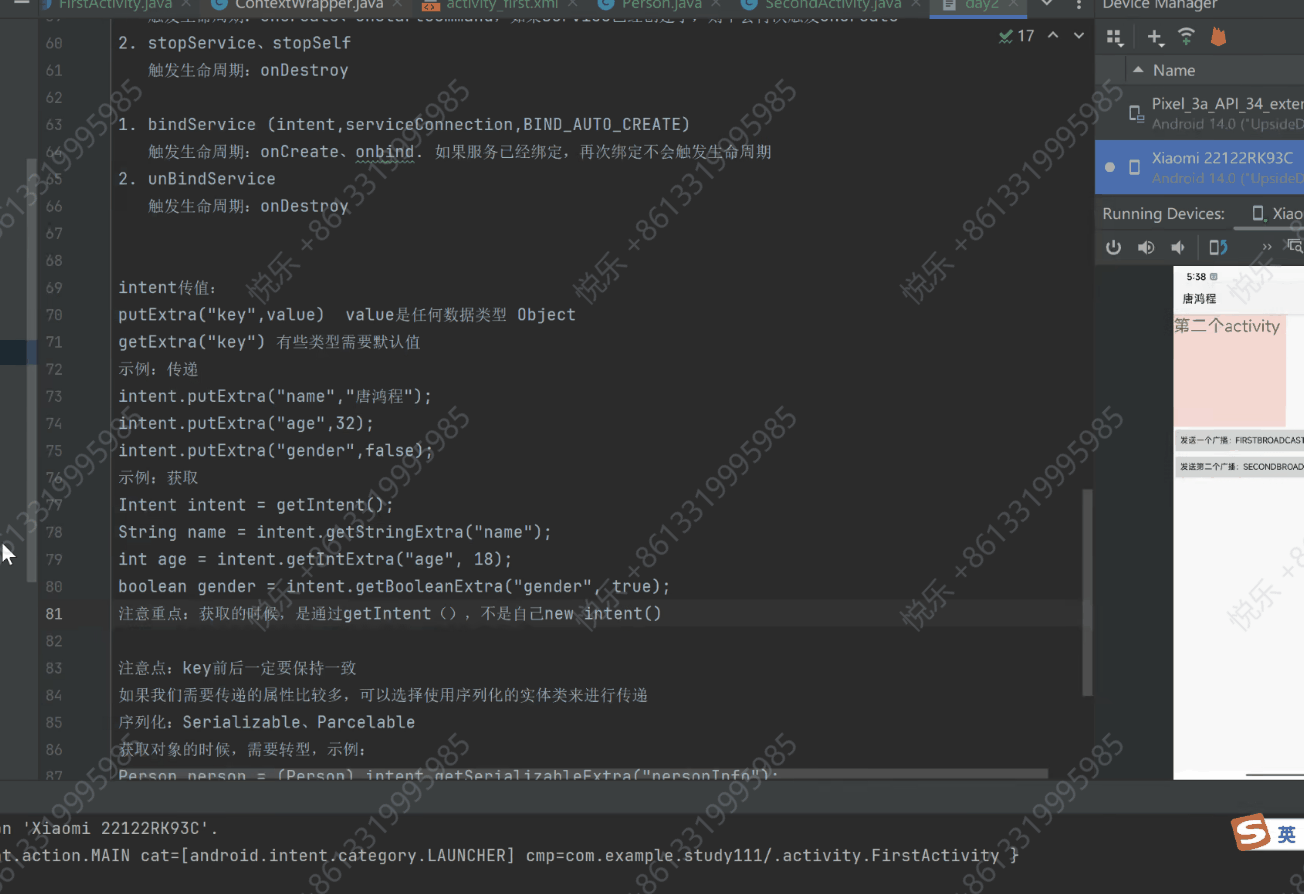The width and height of the screenshot is (1304, 894).
Task: Click '序列化: Serializable、Parcelable' line
Action: pyautogui.click(x=267, y=722)
